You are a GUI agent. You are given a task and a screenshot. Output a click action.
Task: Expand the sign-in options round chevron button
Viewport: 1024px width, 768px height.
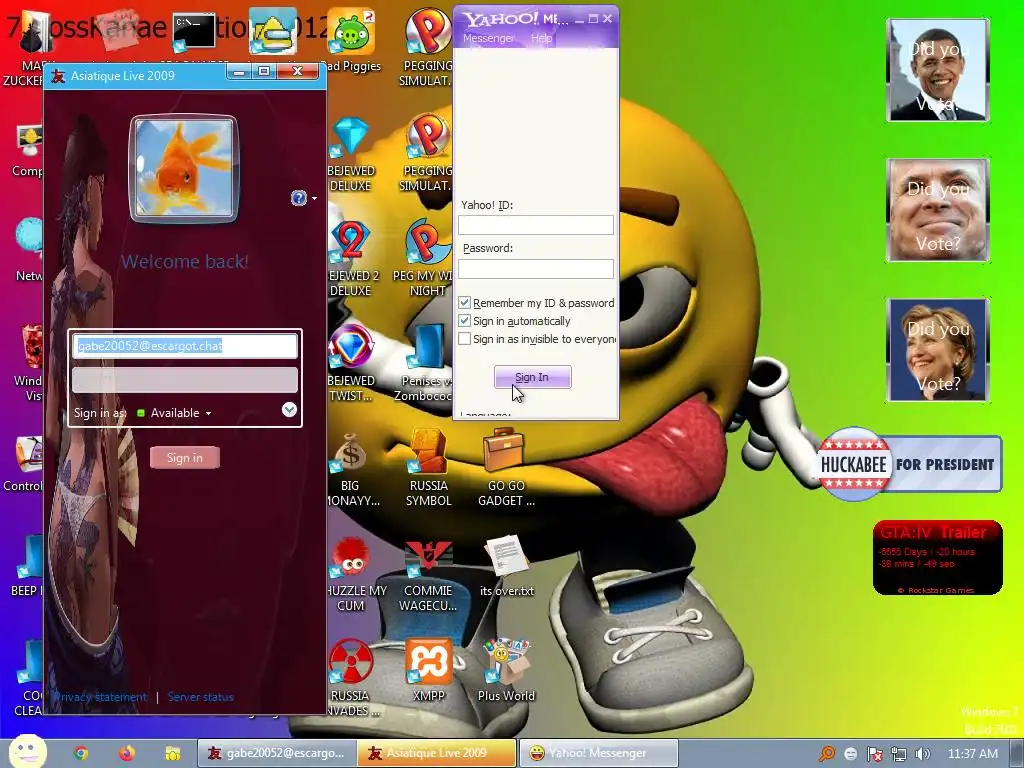point(289,409)
